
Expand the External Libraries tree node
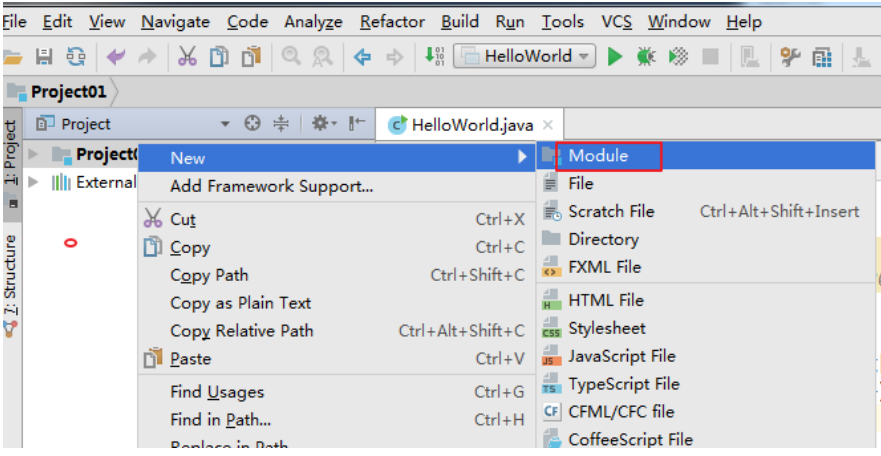[x=33, y=182]
